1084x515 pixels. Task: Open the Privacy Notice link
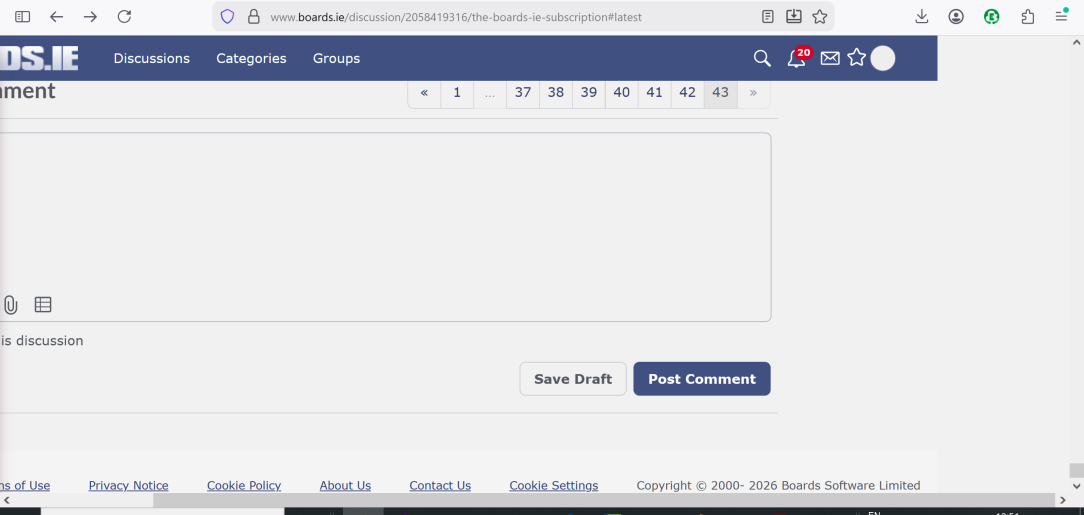[129, 485]
